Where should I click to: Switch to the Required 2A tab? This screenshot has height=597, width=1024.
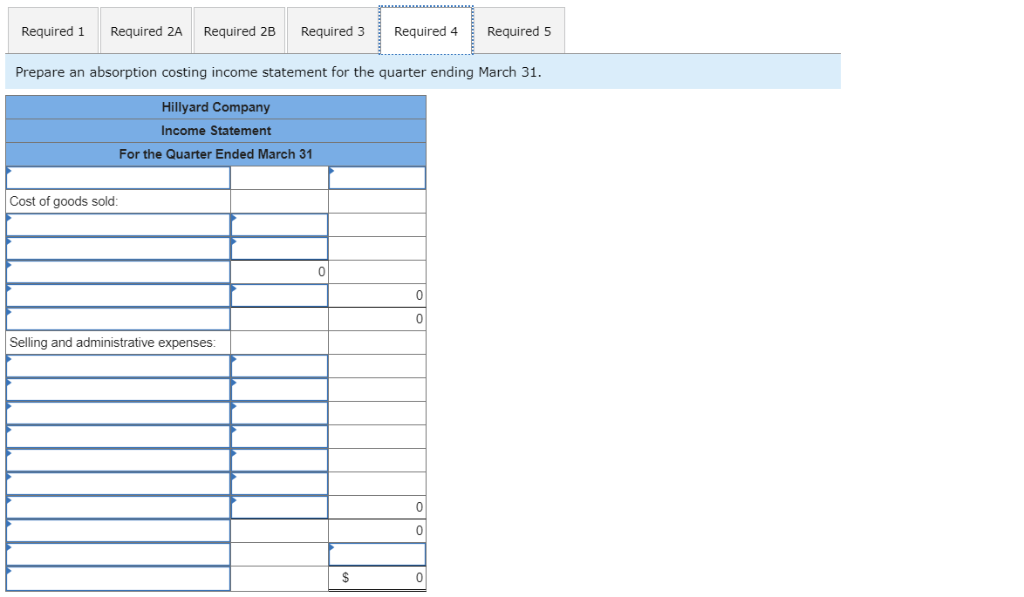click(146, 31)
